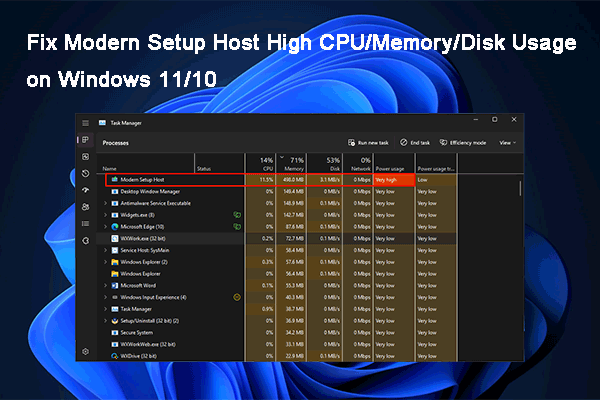This screenshot has height=400, width=600.
Task: Click the End task button
Action: pyautogui.click(x=415, y=143)
